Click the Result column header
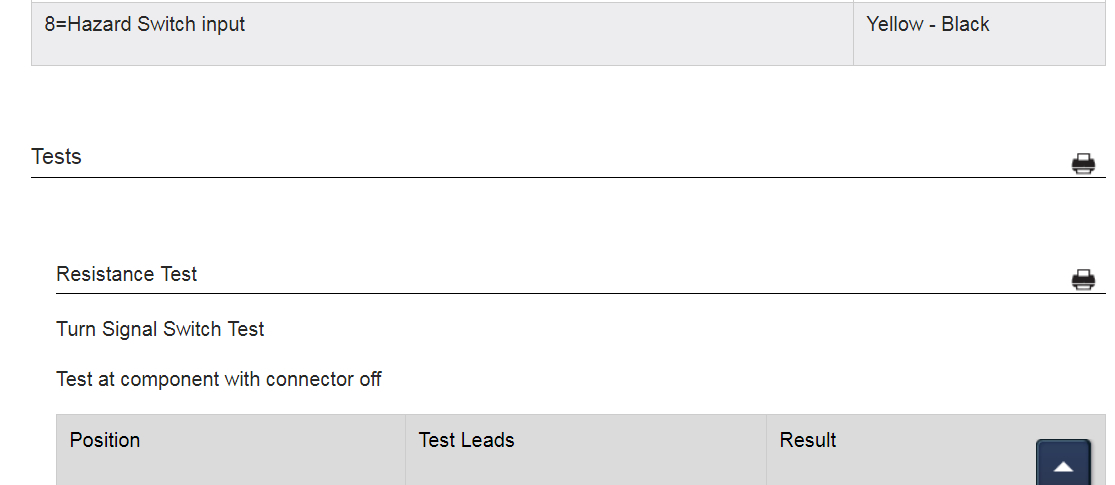Screen dimensions: 1115x485 click(x=807, y=440)
